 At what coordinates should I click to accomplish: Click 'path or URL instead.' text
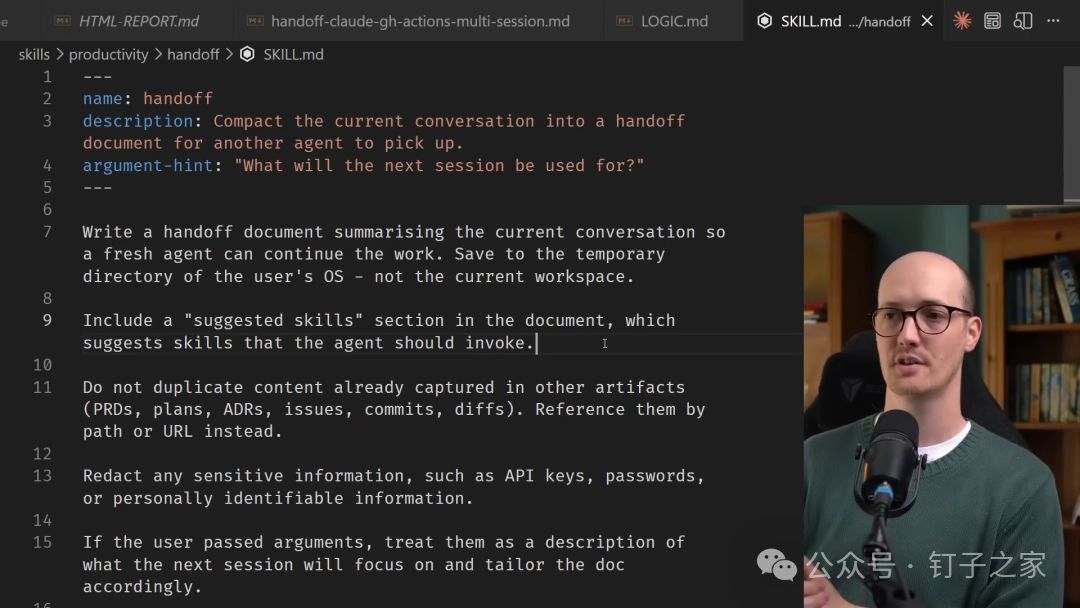pyautogui.click(x=183, y=431)
